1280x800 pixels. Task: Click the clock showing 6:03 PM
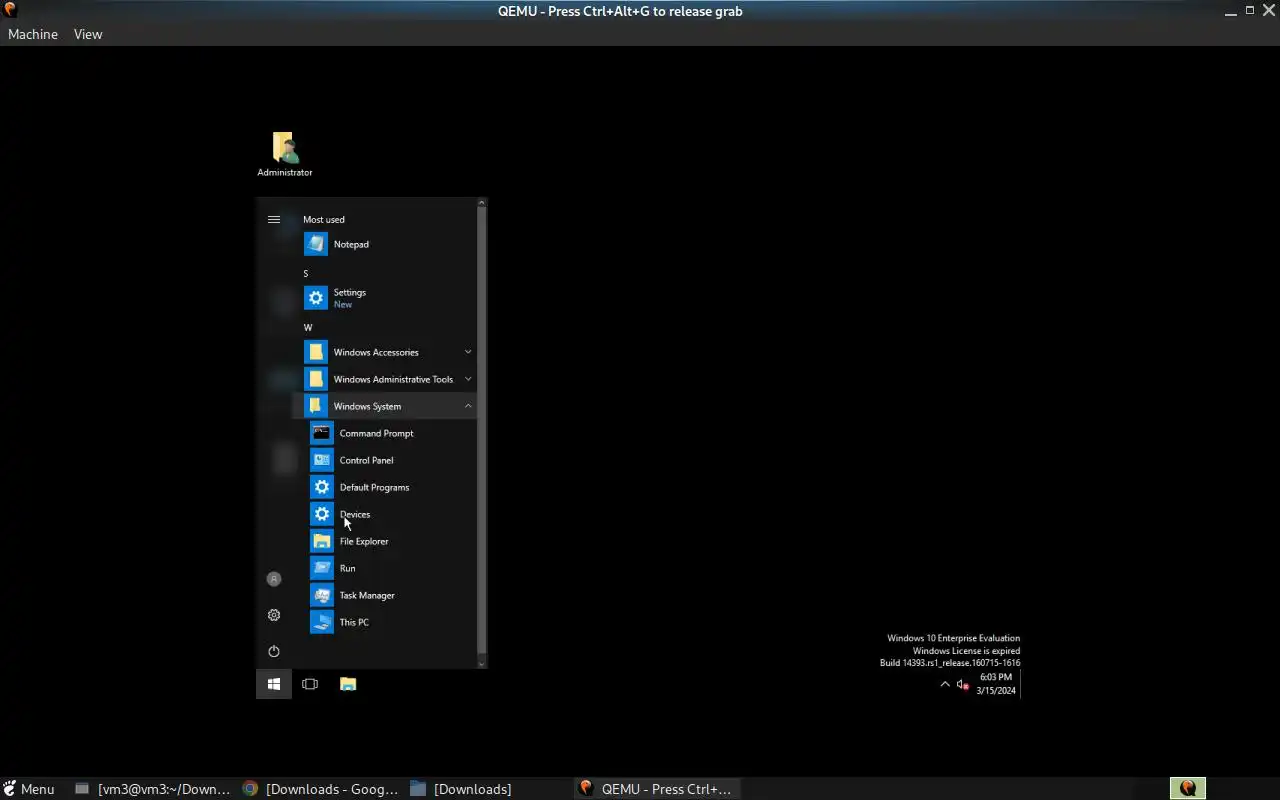tap(996, 677)
